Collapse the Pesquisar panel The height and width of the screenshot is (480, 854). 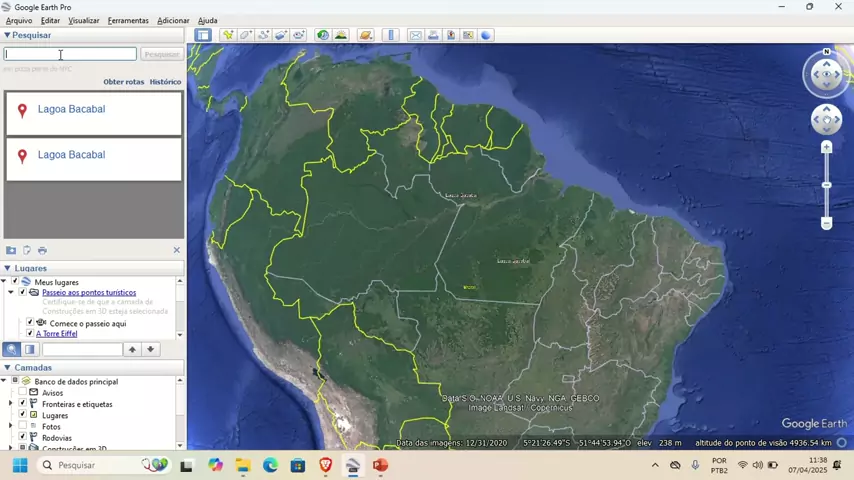coord(7,35)
